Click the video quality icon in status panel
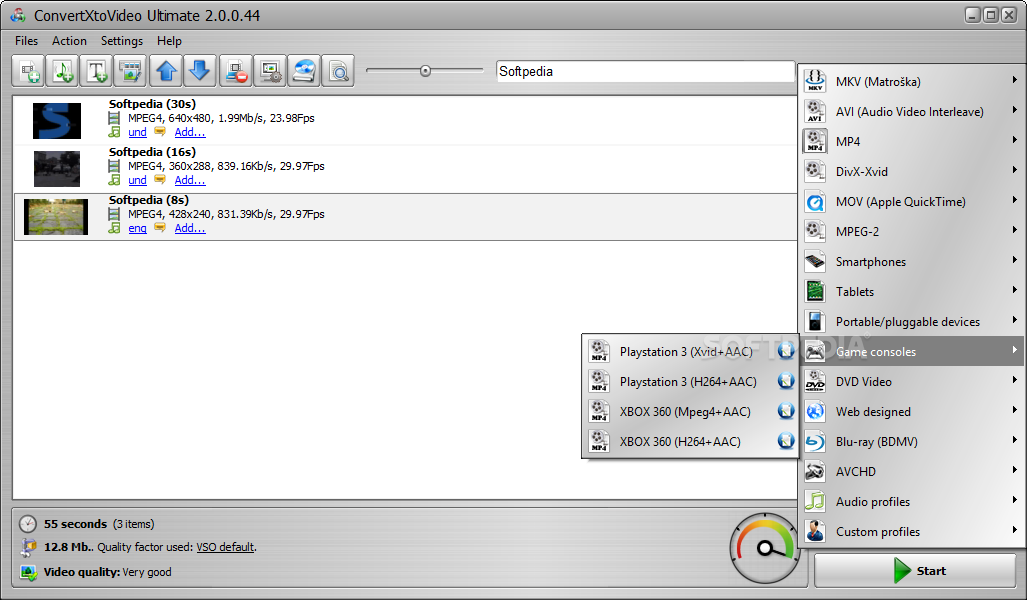 coord(28,572)
